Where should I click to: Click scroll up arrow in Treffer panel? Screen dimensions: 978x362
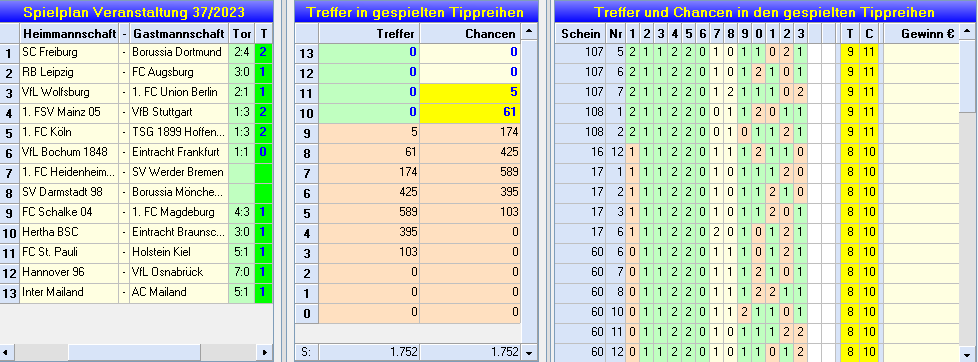point(530,32)
